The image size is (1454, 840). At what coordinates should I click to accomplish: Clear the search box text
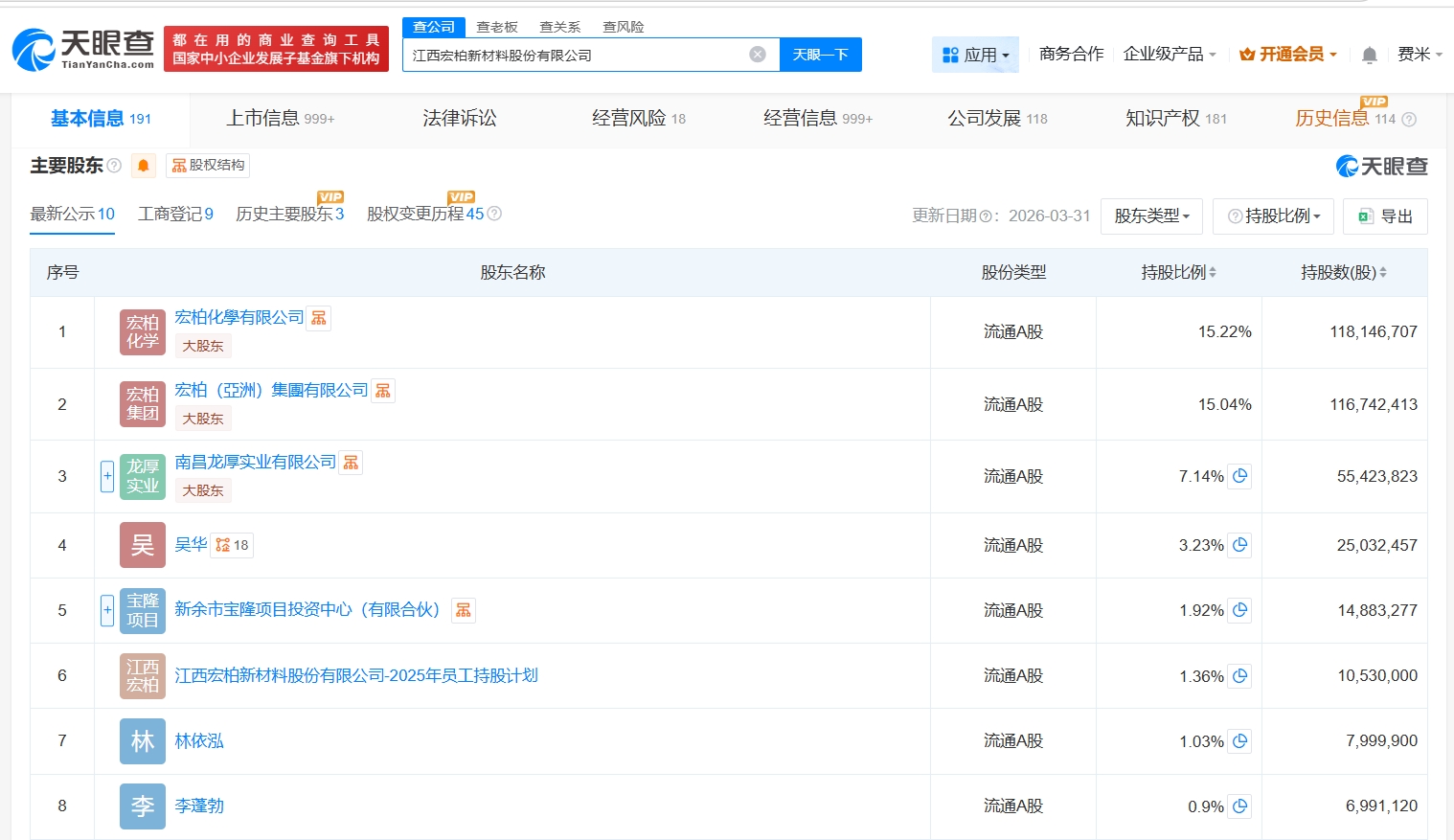coord(758,55)
